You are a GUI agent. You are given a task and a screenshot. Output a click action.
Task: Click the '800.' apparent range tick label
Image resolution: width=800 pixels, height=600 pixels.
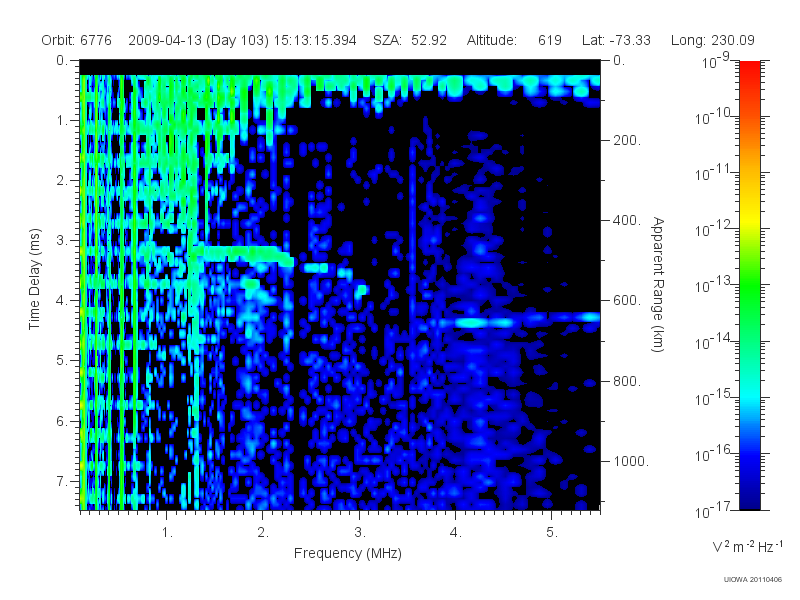(627, 381)
